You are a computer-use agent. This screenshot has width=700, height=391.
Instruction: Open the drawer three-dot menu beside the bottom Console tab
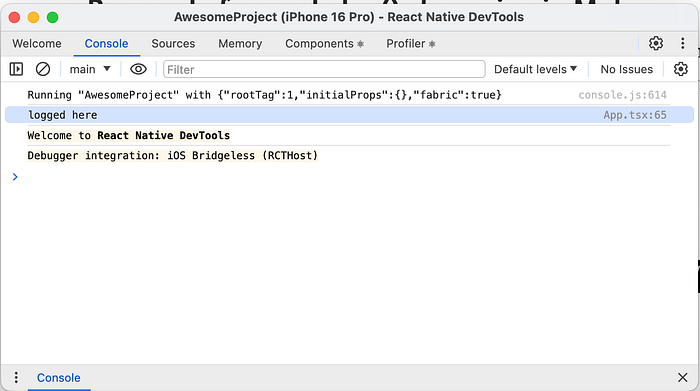tap(16, 378)
